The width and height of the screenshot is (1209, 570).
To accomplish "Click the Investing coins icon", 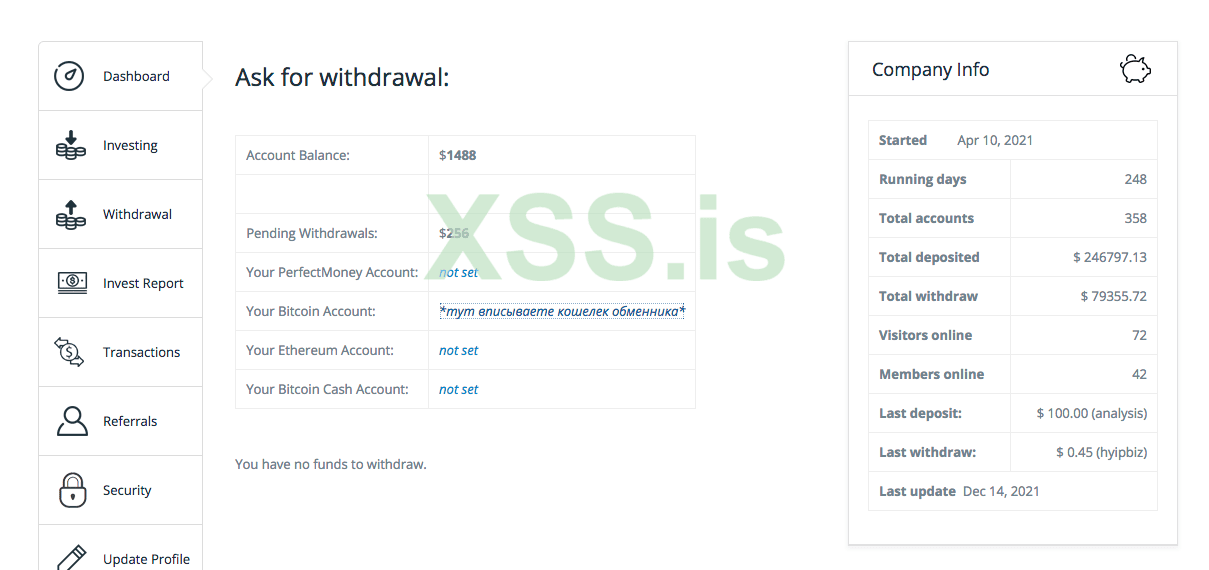I will pos(70,145).
